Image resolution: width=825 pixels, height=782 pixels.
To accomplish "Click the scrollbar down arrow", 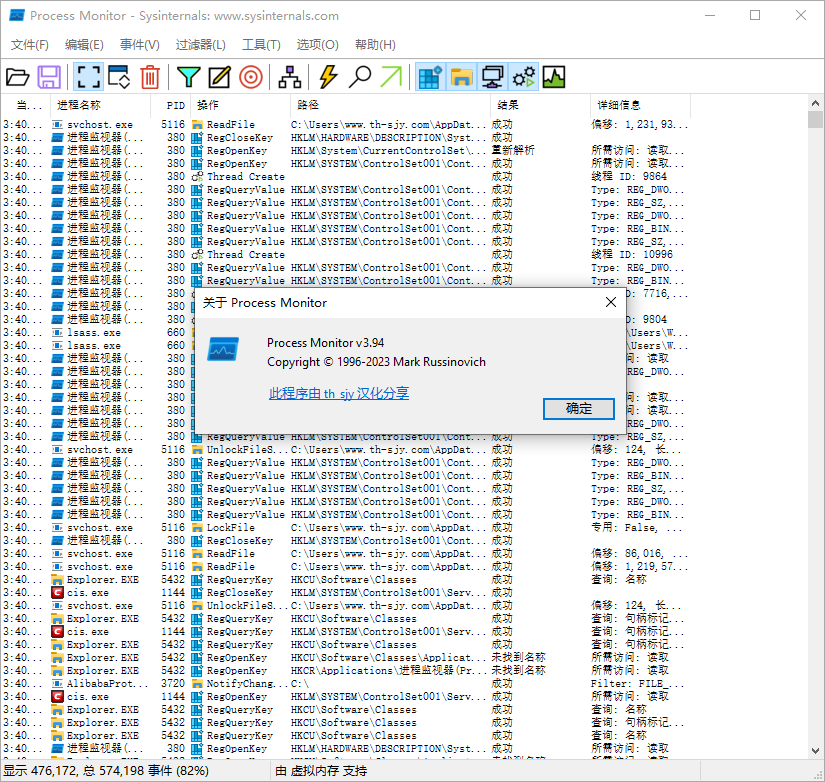I will 815,750.
